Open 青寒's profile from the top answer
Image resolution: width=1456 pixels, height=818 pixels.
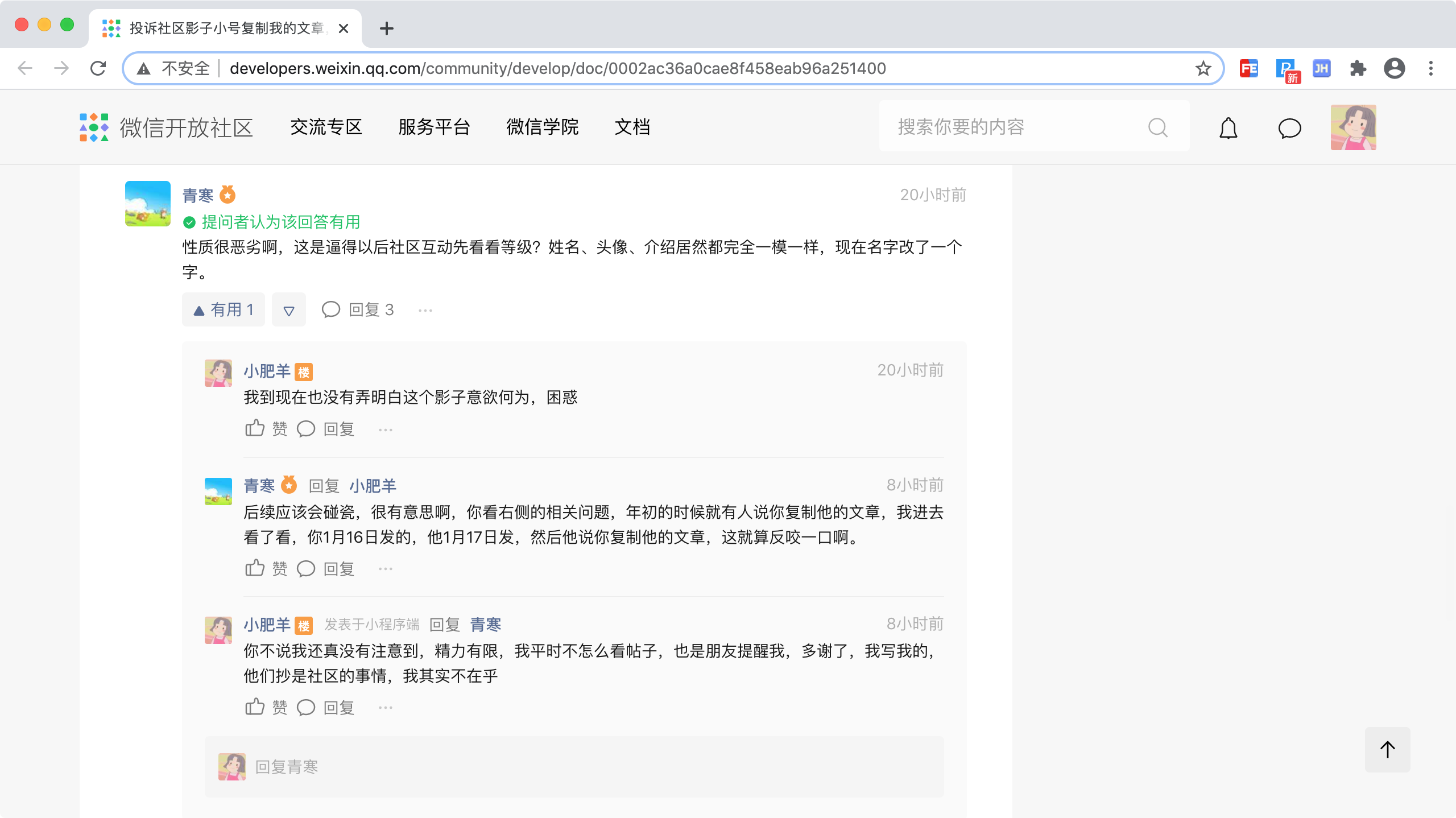pyautogui.click(x=197, y=196)
